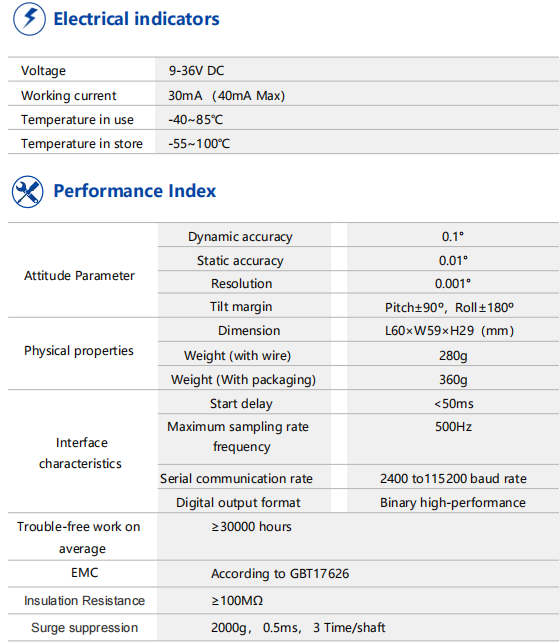Click the L60×W59×H29 dimension value
Image resolution: width=560 pixels, height=643 pixels.
point(449,331)
